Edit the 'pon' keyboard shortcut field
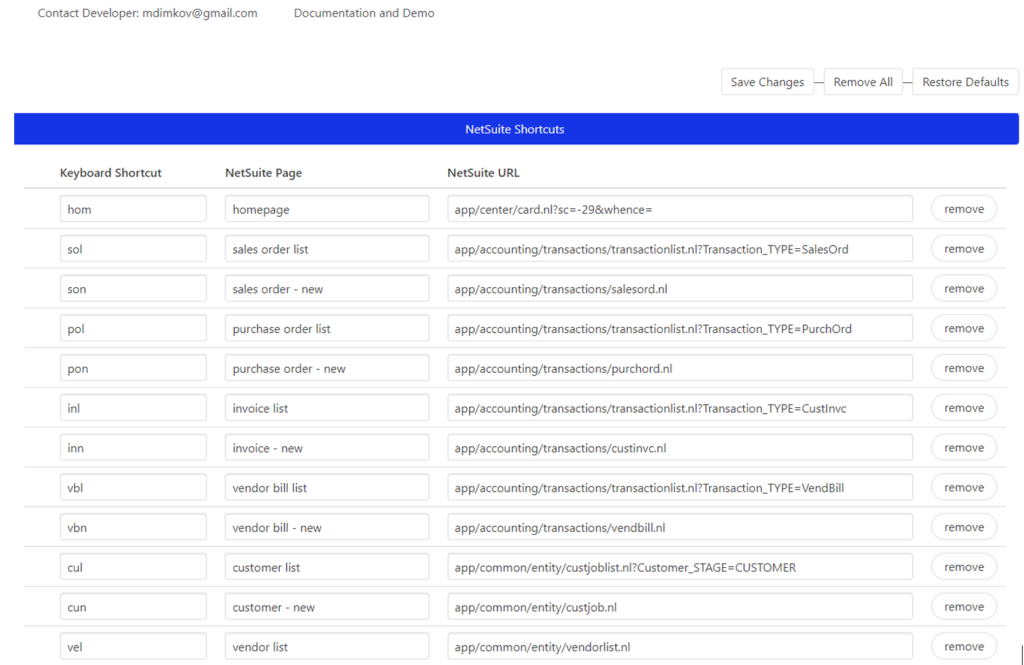The image size is (1024, 665). click(x=133, y=368)
